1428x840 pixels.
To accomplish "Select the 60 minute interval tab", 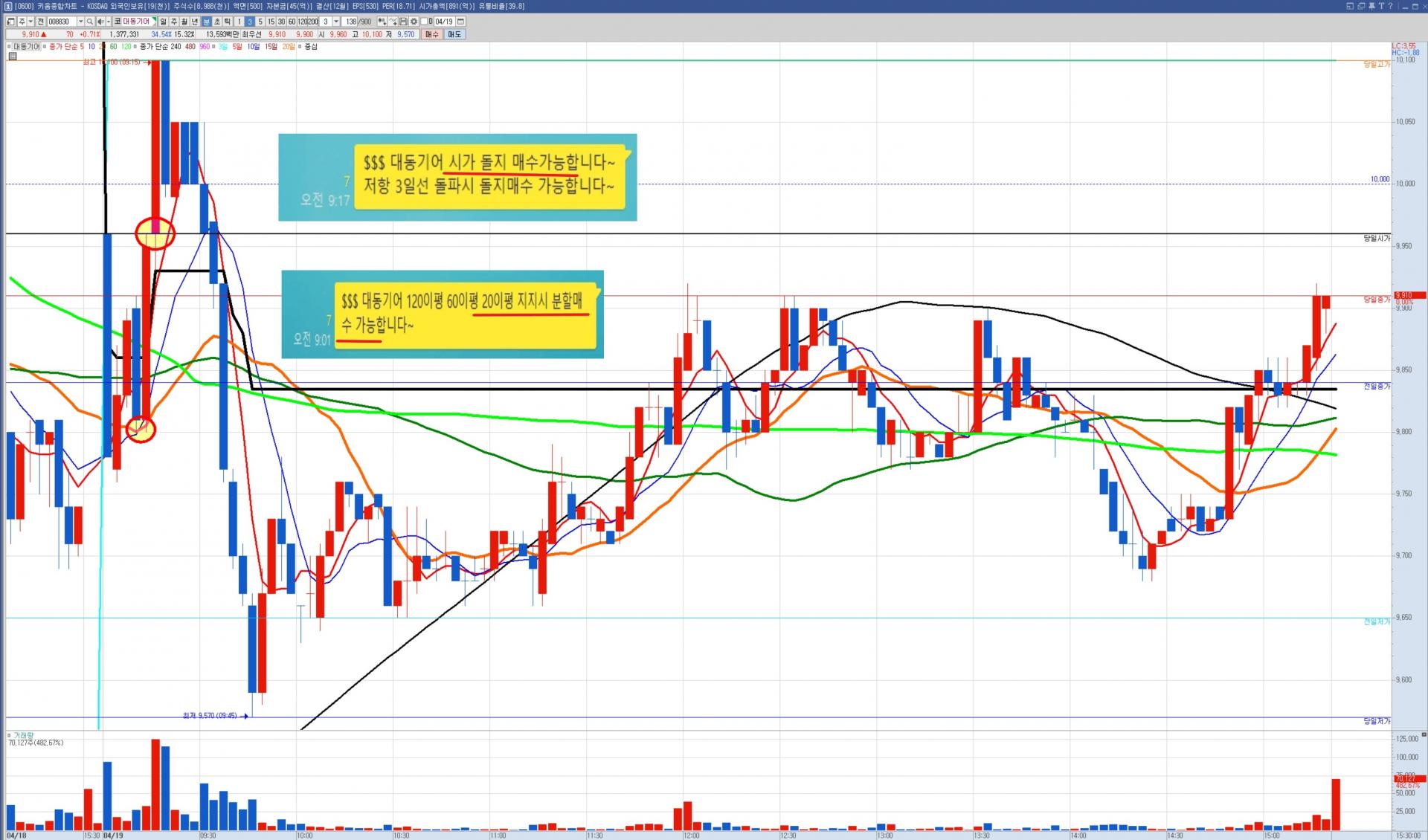I will click(292, 22).
